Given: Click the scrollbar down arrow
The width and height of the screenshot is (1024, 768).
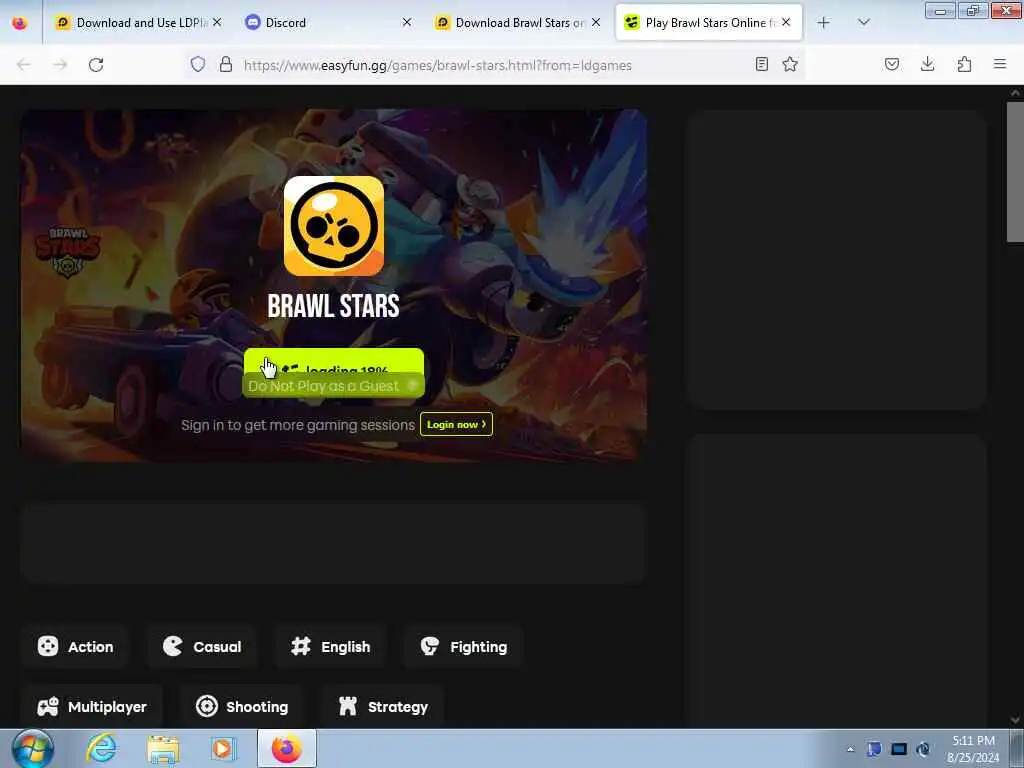Looking at the screenshot, I should (1015, 720).
